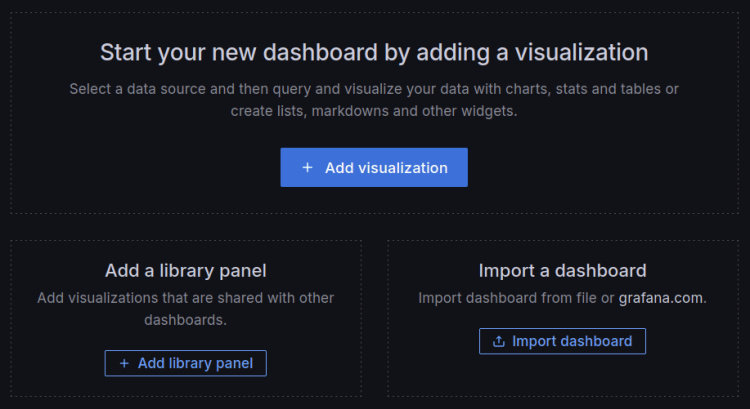Image resolution: width=750 pixels, height=409 pixels.
Task: Click the 'Add a library panel' heading
Action: pyautogui.click(x=185, y=271)
